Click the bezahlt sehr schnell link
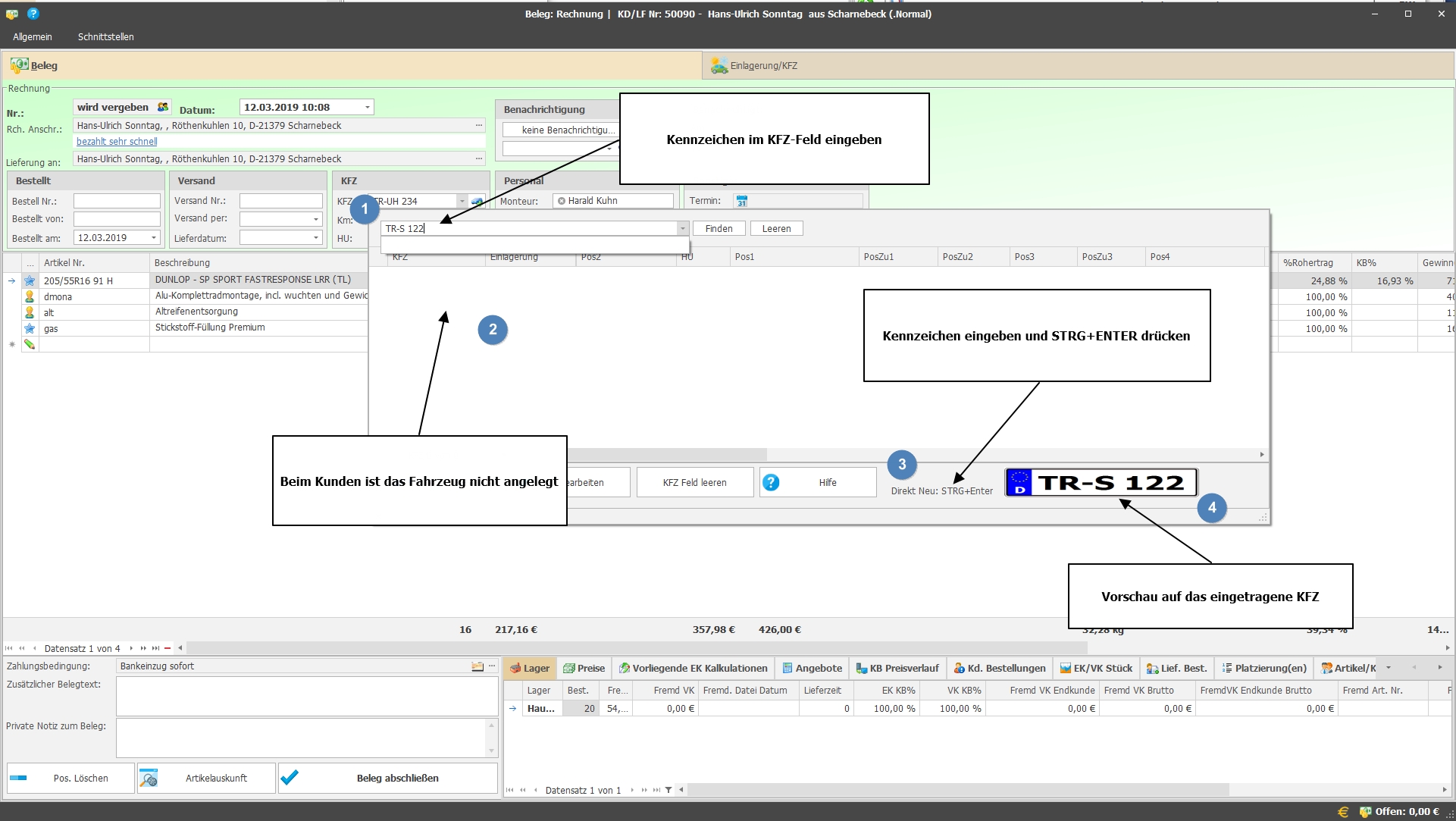Image resolution: width=1456 pixels, height=821 pixels. pyautogui.click(x=117, y=141)
